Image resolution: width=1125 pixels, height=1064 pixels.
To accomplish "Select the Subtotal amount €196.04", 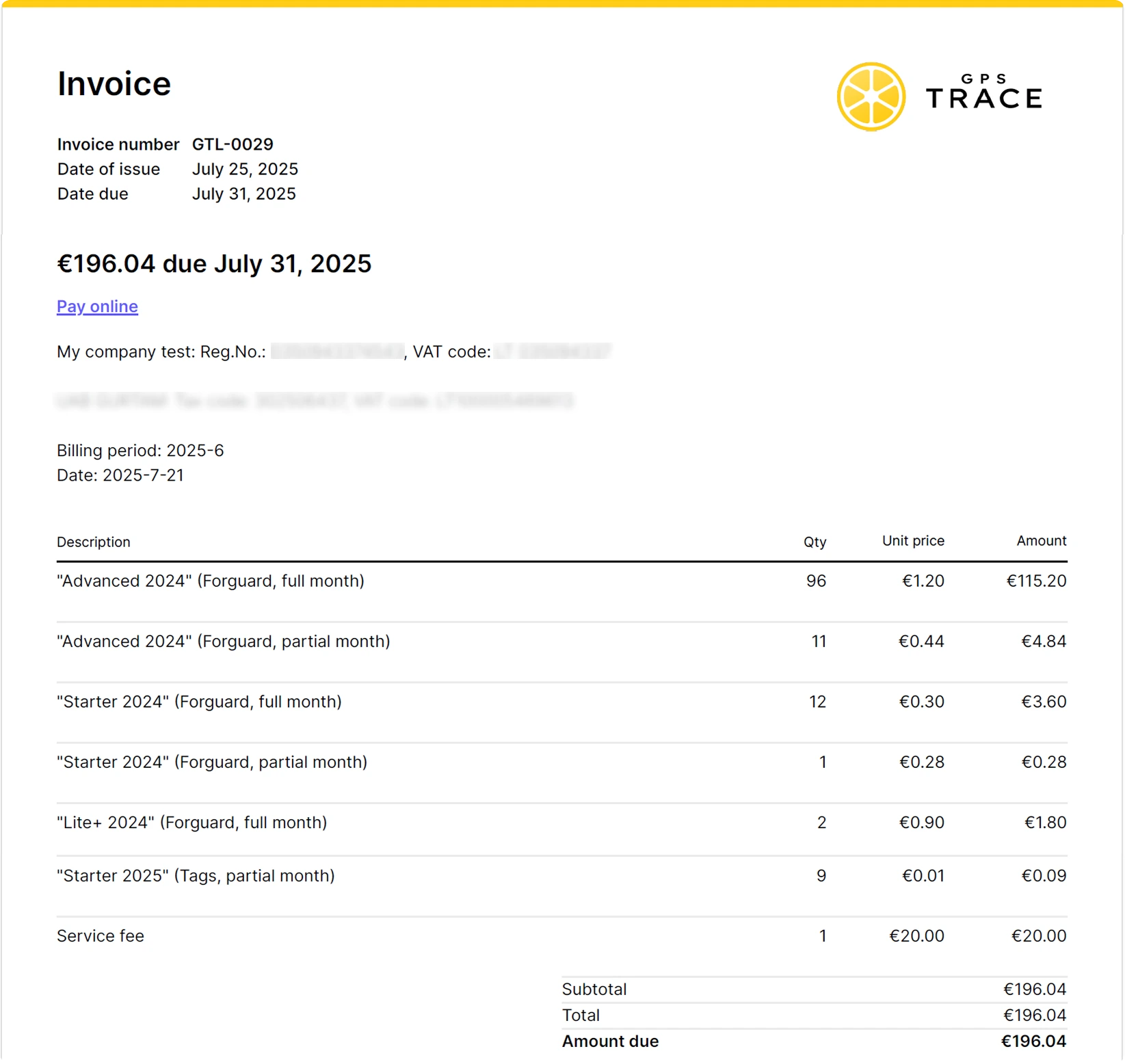I will point(1034,989).
